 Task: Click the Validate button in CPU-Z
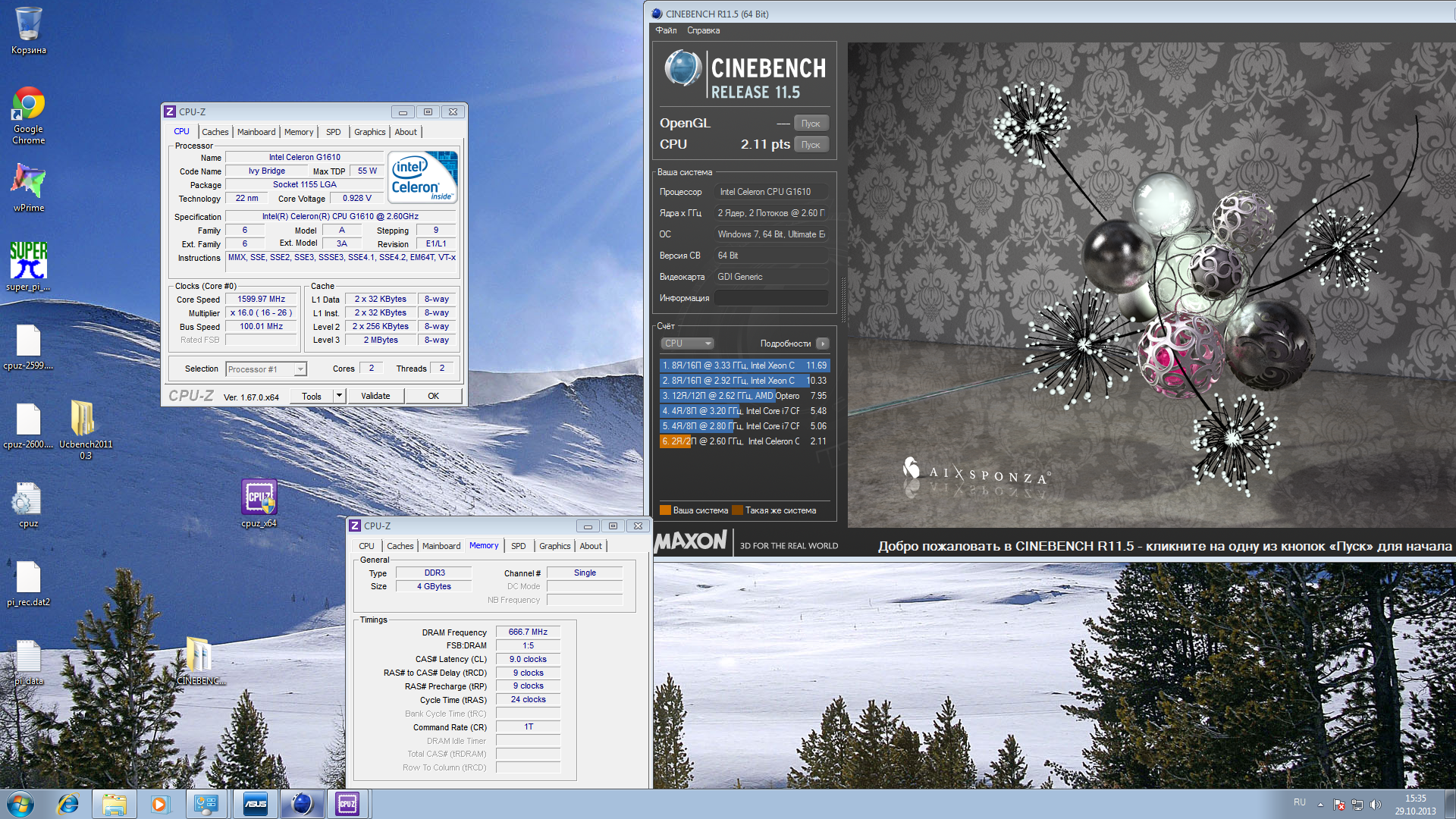coord(375,396)
